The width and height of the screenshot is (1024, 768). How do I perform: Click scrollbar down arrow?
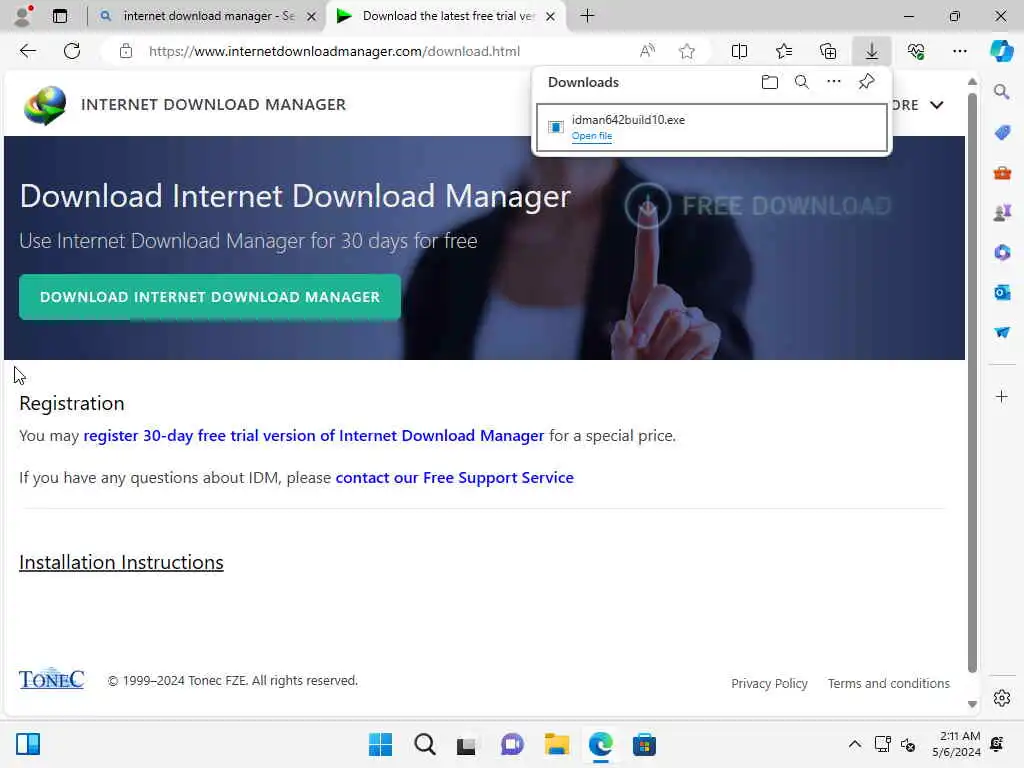tap(972, 704)
